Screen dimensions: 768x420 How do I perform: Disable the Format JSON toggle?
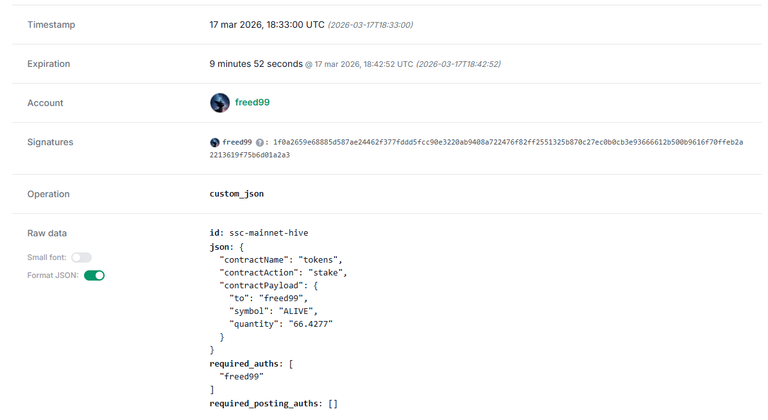(94, 275)
